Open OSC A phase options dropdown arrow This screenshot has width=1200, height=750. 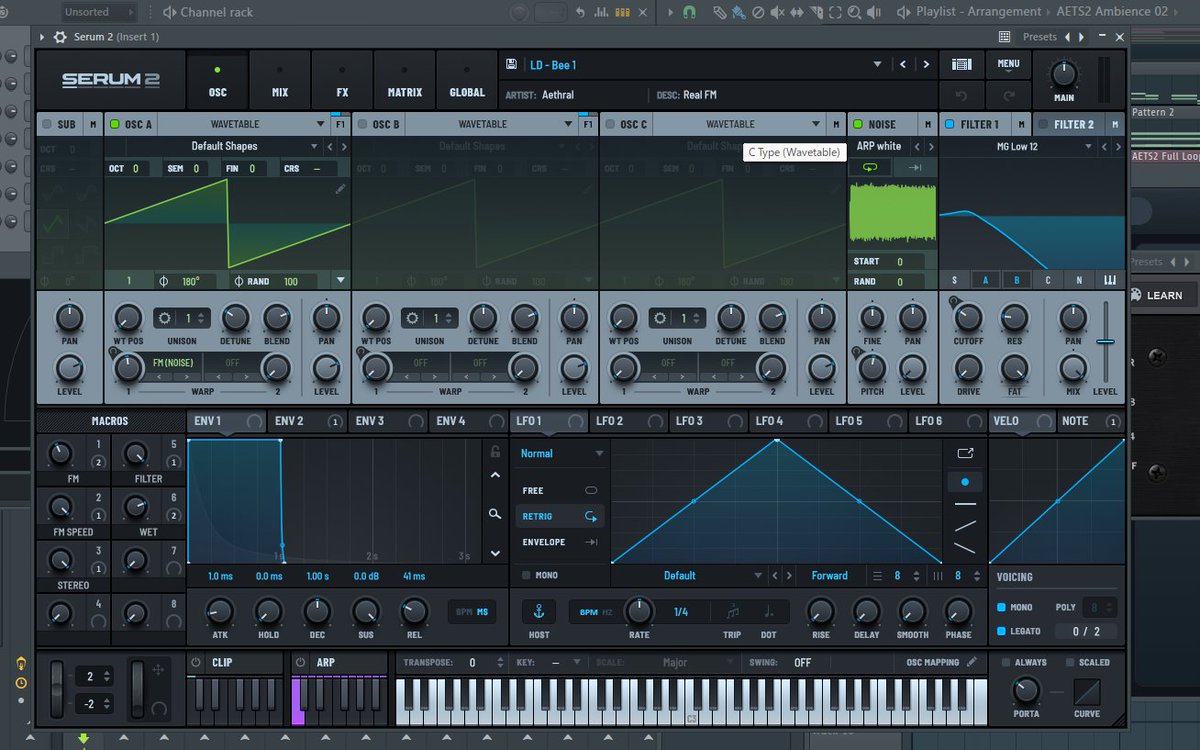[x=341, y=281]
